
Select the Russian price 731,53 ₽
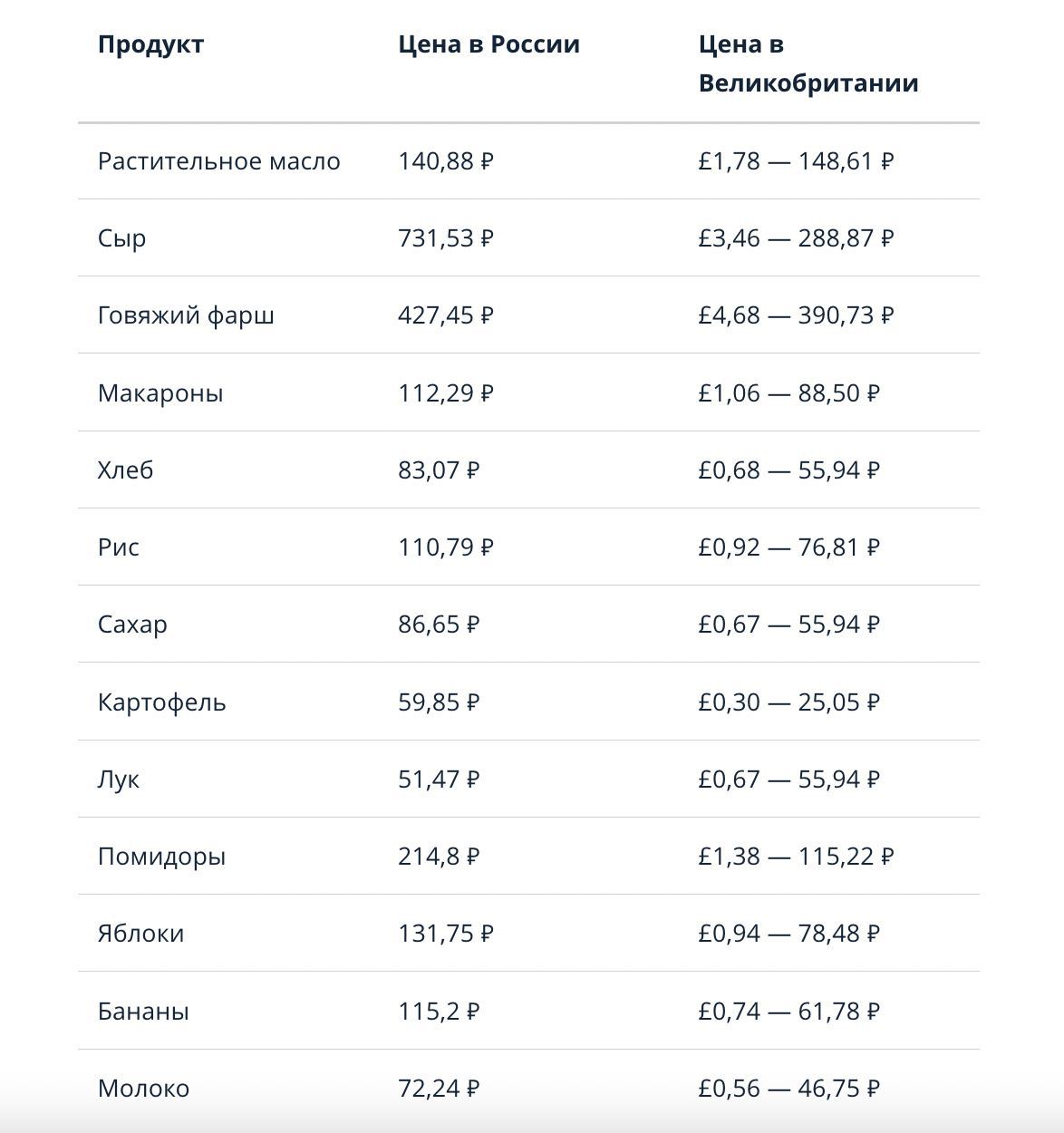445,238
